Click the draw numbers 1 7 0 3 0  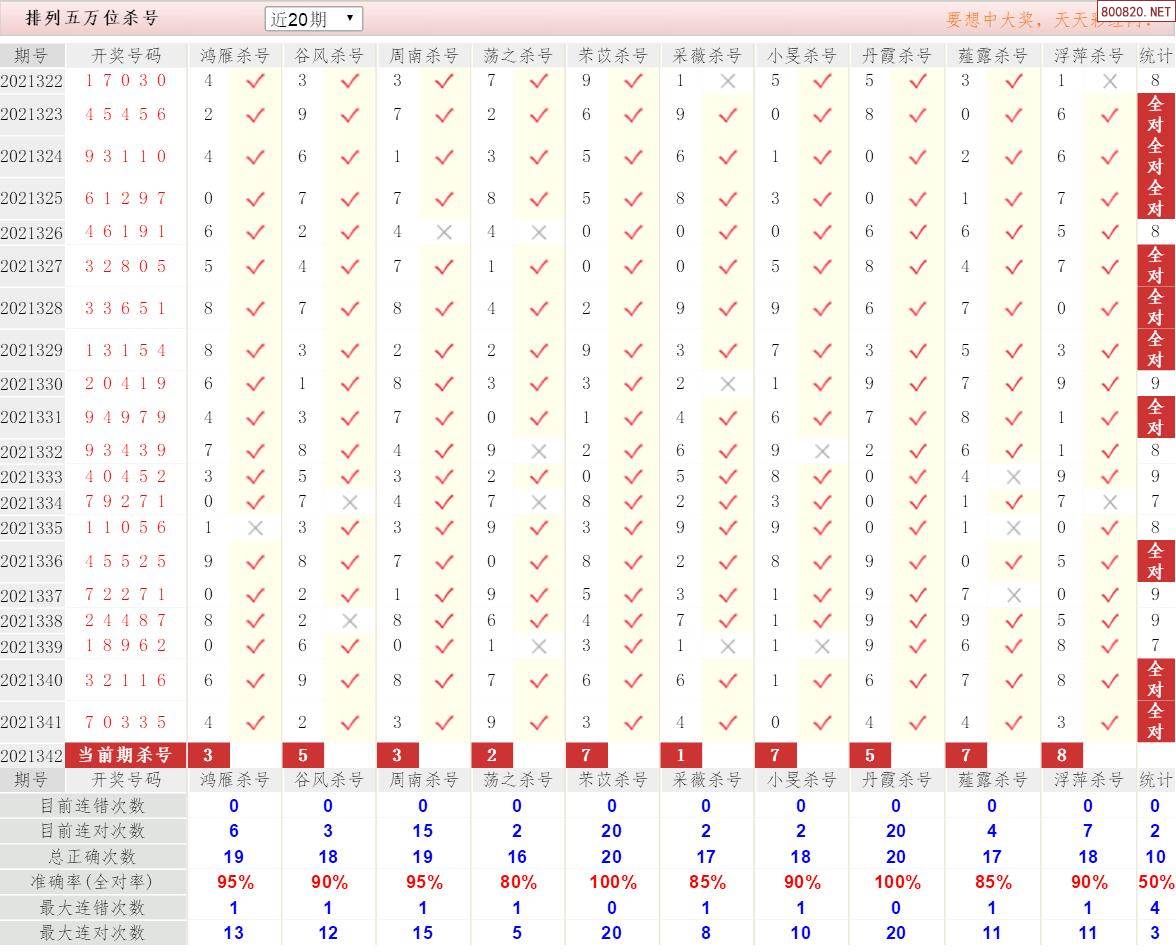pyautogui.click(x=125, y=80)
